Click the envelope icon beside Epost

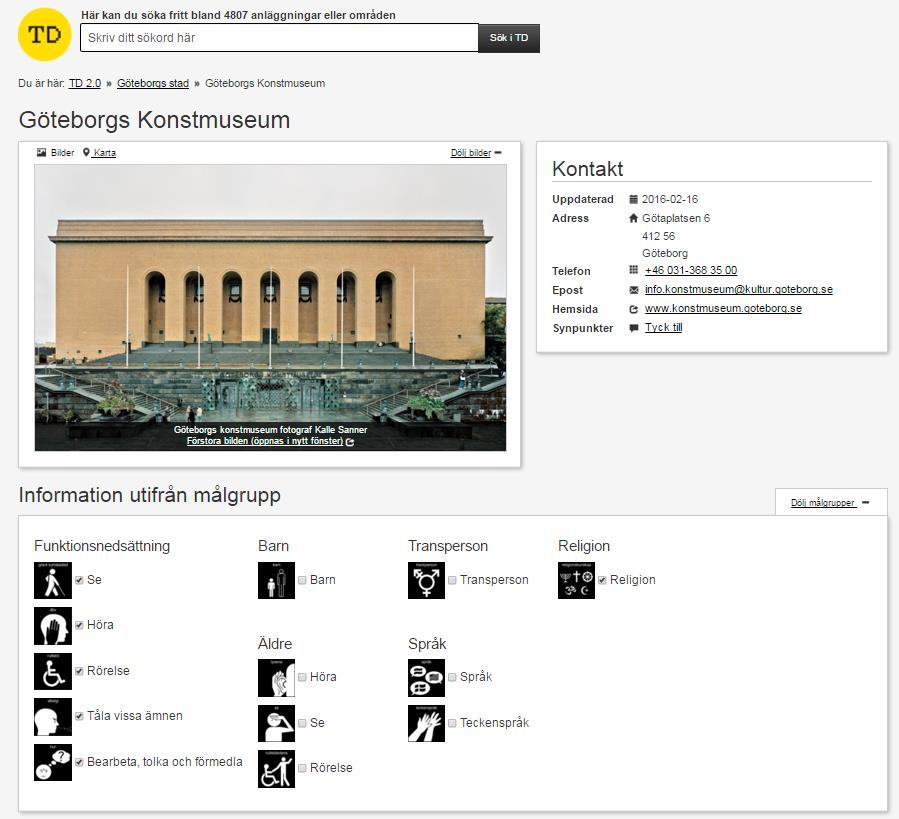click(634, 290)
